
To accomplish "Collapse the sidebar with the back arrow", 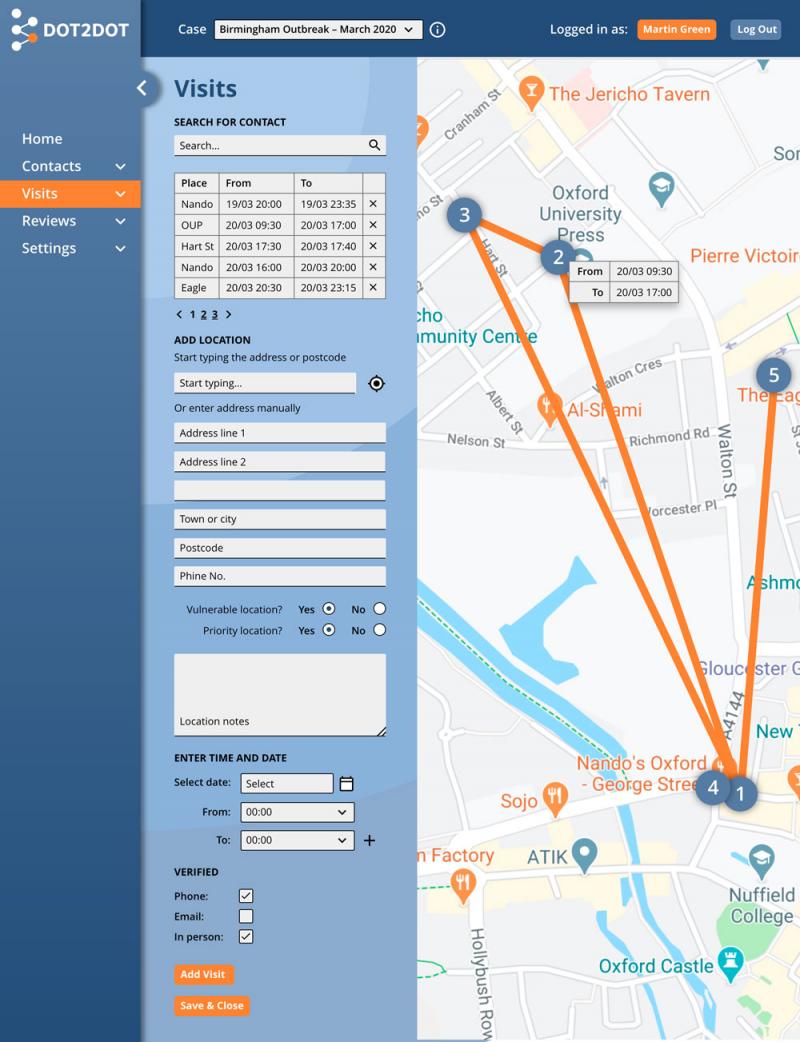I will coord(142,88).
